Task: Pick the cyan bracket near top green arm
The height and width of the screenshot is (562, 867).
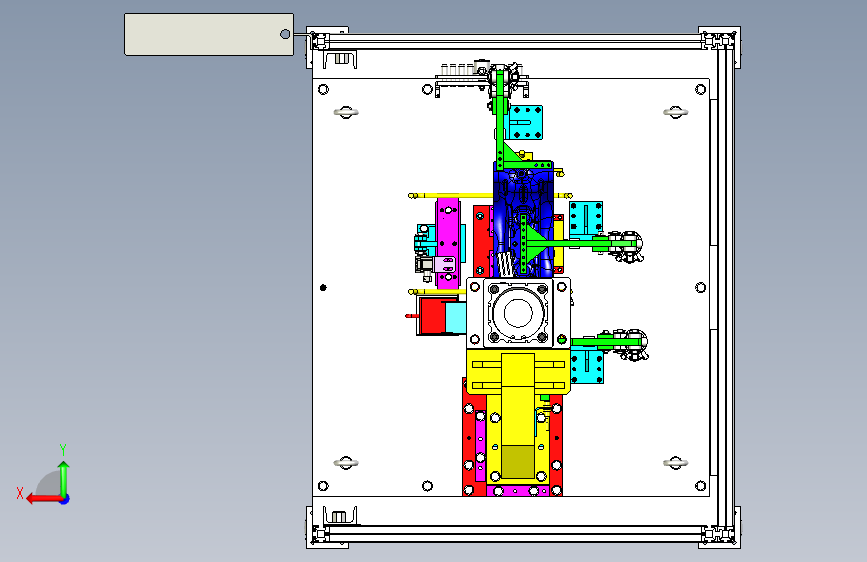Action: click(525, 122)
